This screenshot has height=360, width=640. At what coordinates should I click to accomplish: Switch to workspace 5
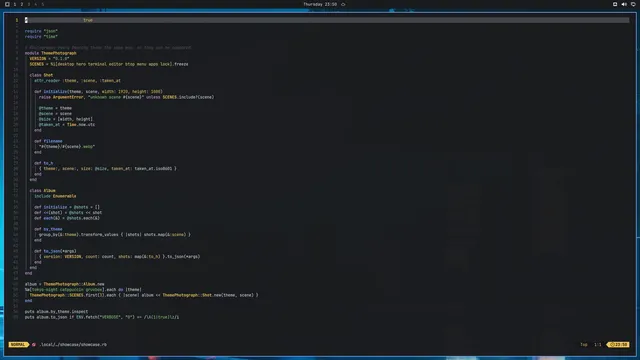tap(42, 4)
